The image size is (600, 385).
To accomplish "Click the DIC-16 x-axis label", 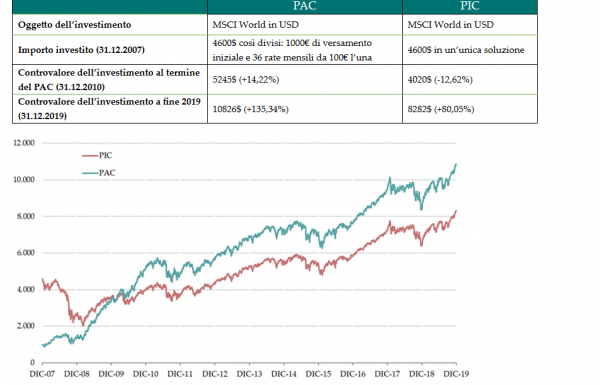I will pyautogui.click(x=353, y=374).
